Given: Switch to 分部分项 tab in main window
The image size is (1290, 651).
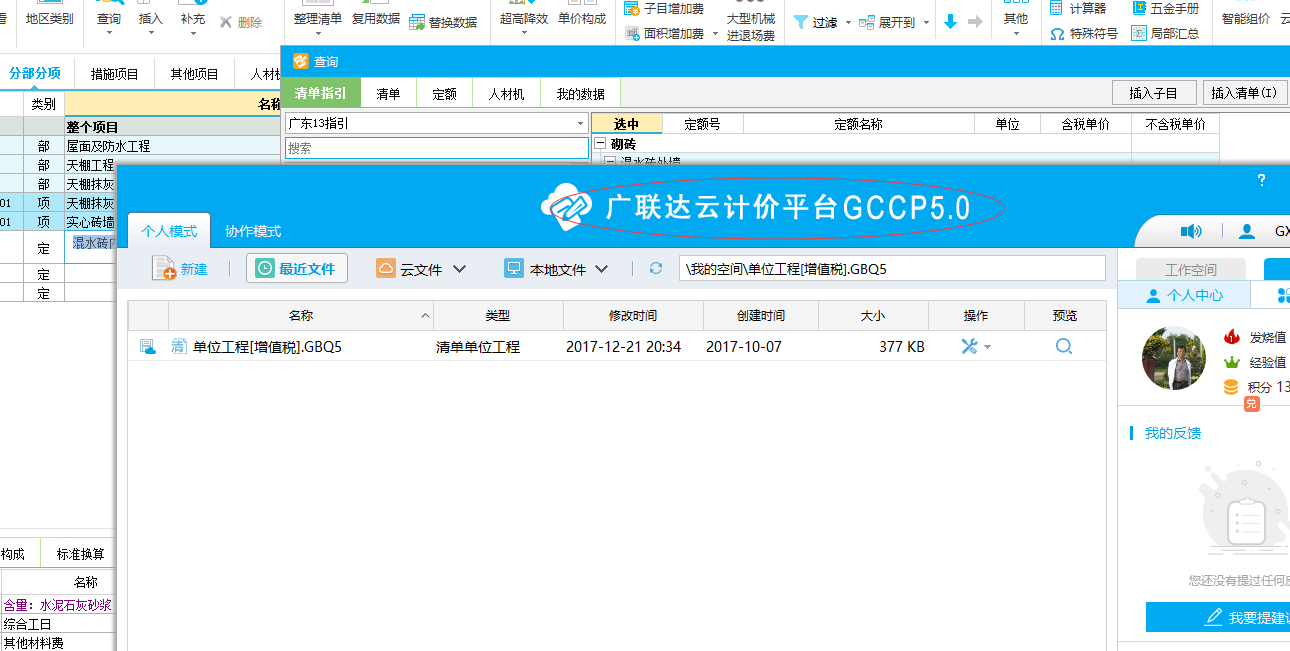Looking at the screenshot, I should point(35,73).
